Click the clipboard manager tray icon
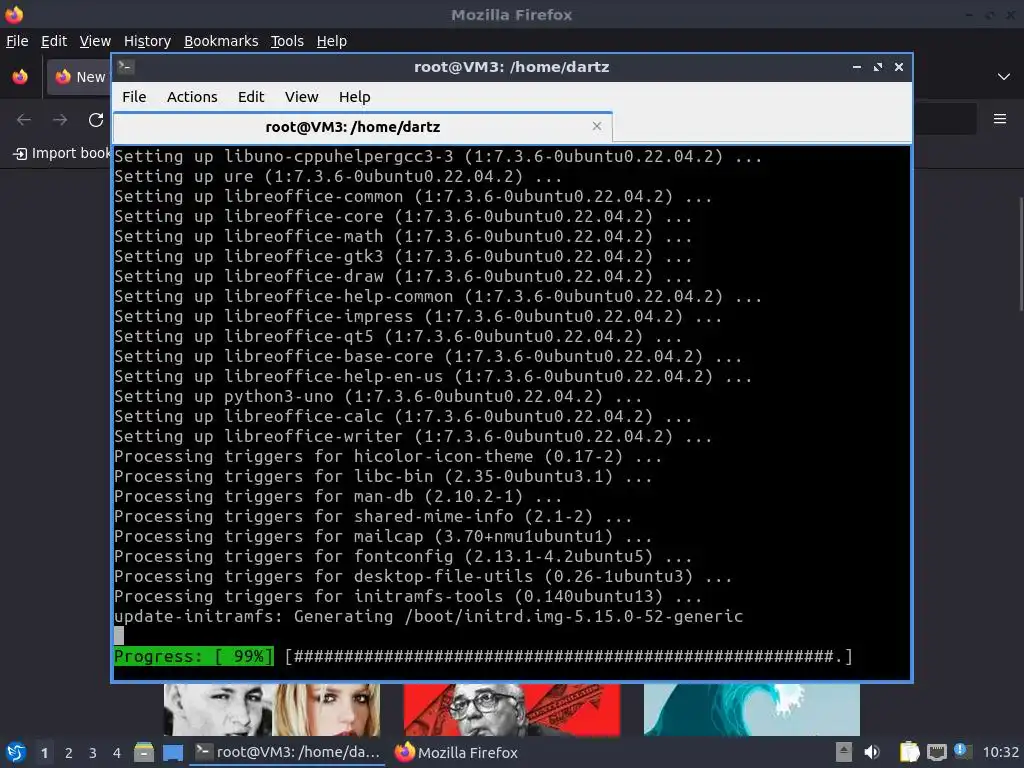Screen dimensions: 1024x768 (x=909, y=752)
